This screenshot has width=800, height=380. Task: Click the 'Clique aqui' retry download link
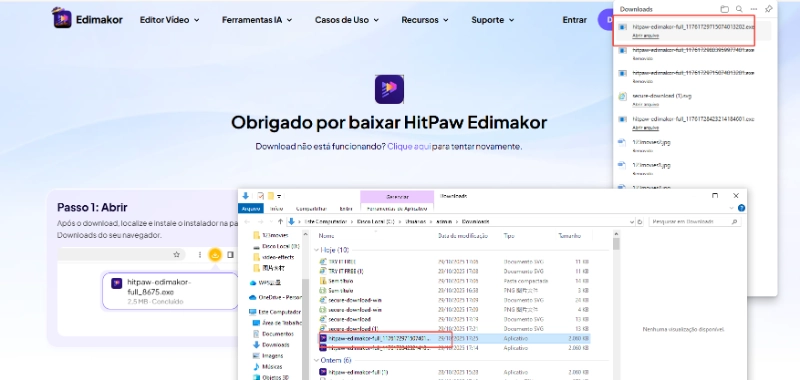[x=409, y=146]
